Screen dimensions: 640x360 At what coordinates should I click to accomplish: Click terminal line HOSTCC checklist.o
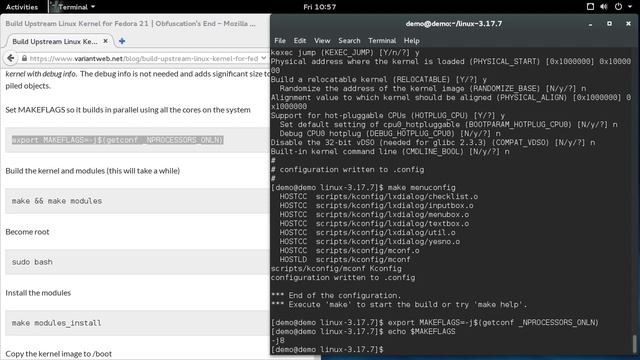coord(378,197)
